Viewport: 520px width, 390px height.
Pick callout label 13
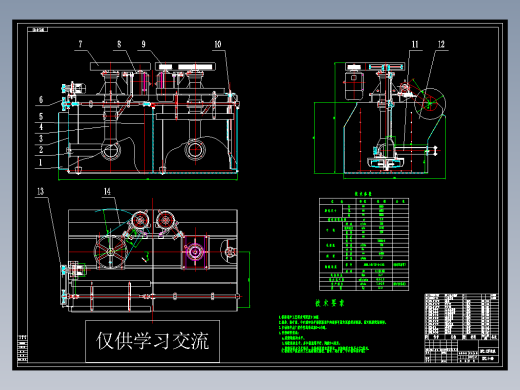40,191
